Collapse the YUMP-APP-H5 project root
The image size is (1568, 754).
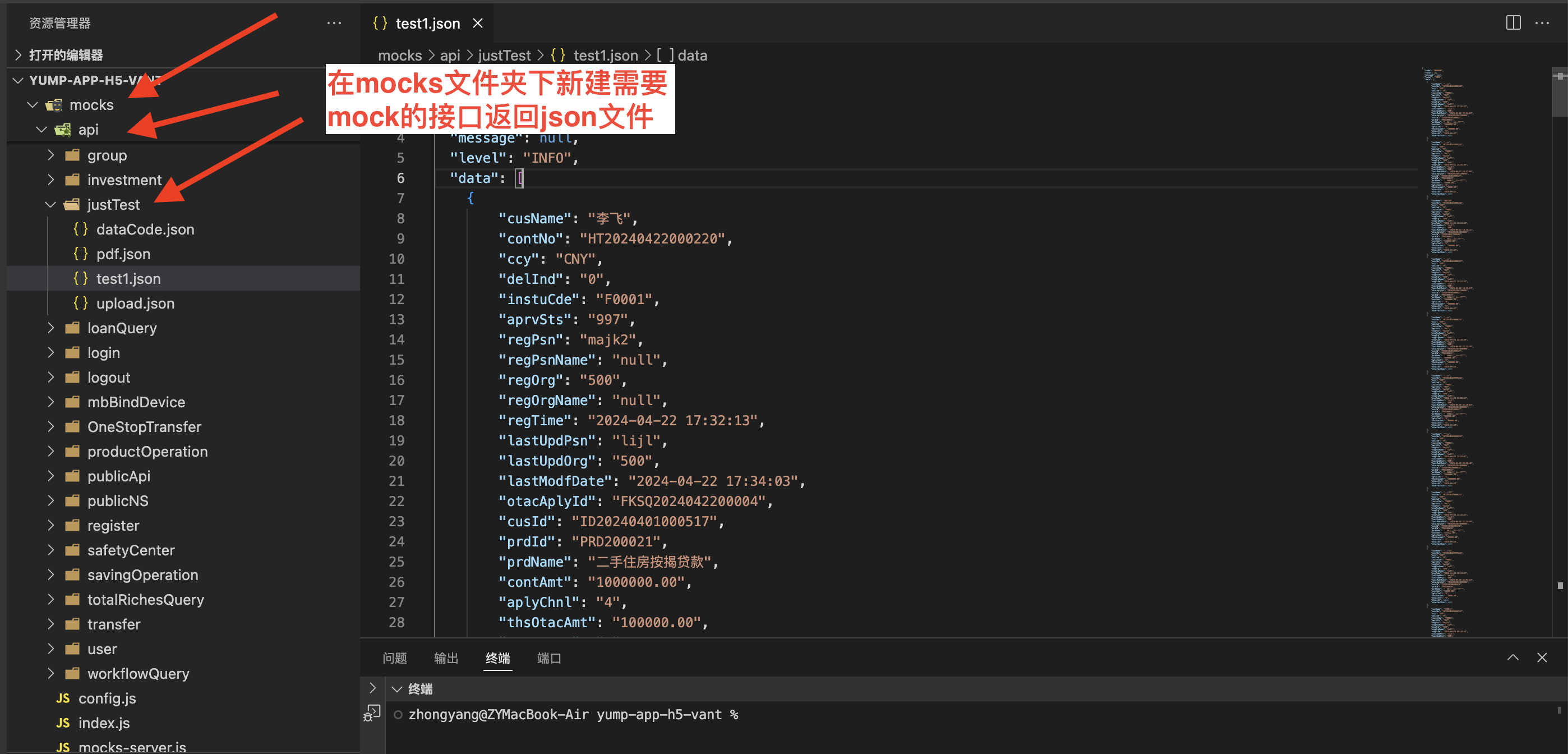(19, 80)
